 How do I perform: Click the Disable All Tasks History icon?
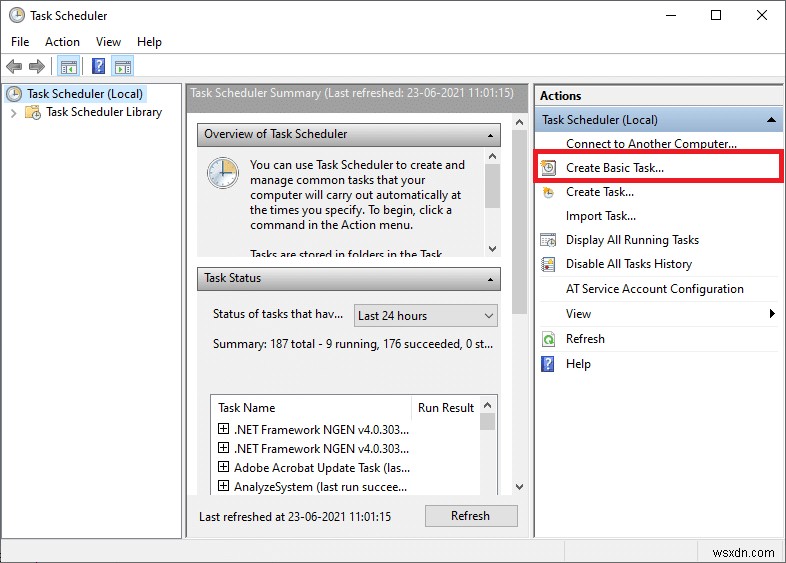[x=548, y=264]
